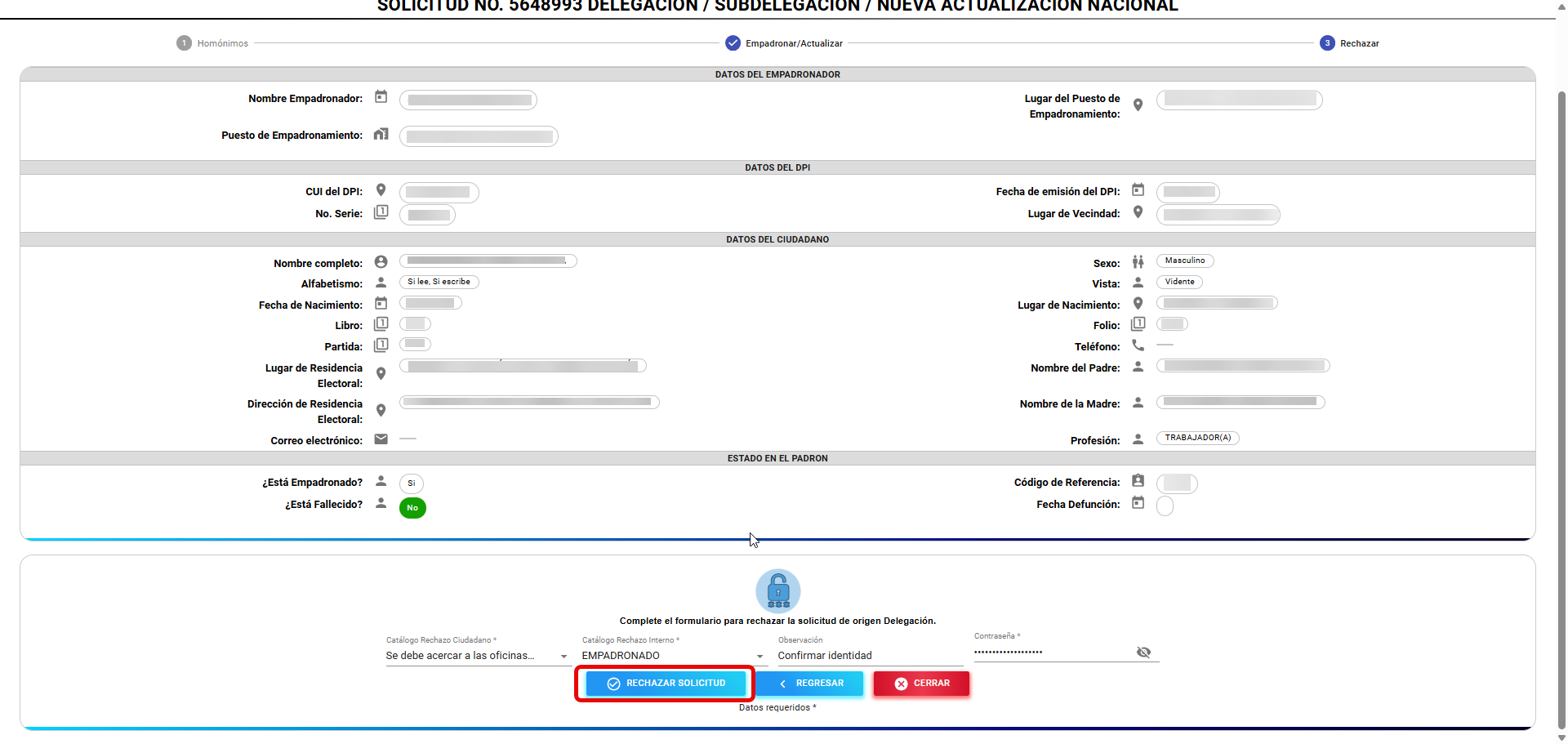The image size is (1568, 744).
Task: Click the 'Si' Empadronado chip
Action: pos(412,483)
